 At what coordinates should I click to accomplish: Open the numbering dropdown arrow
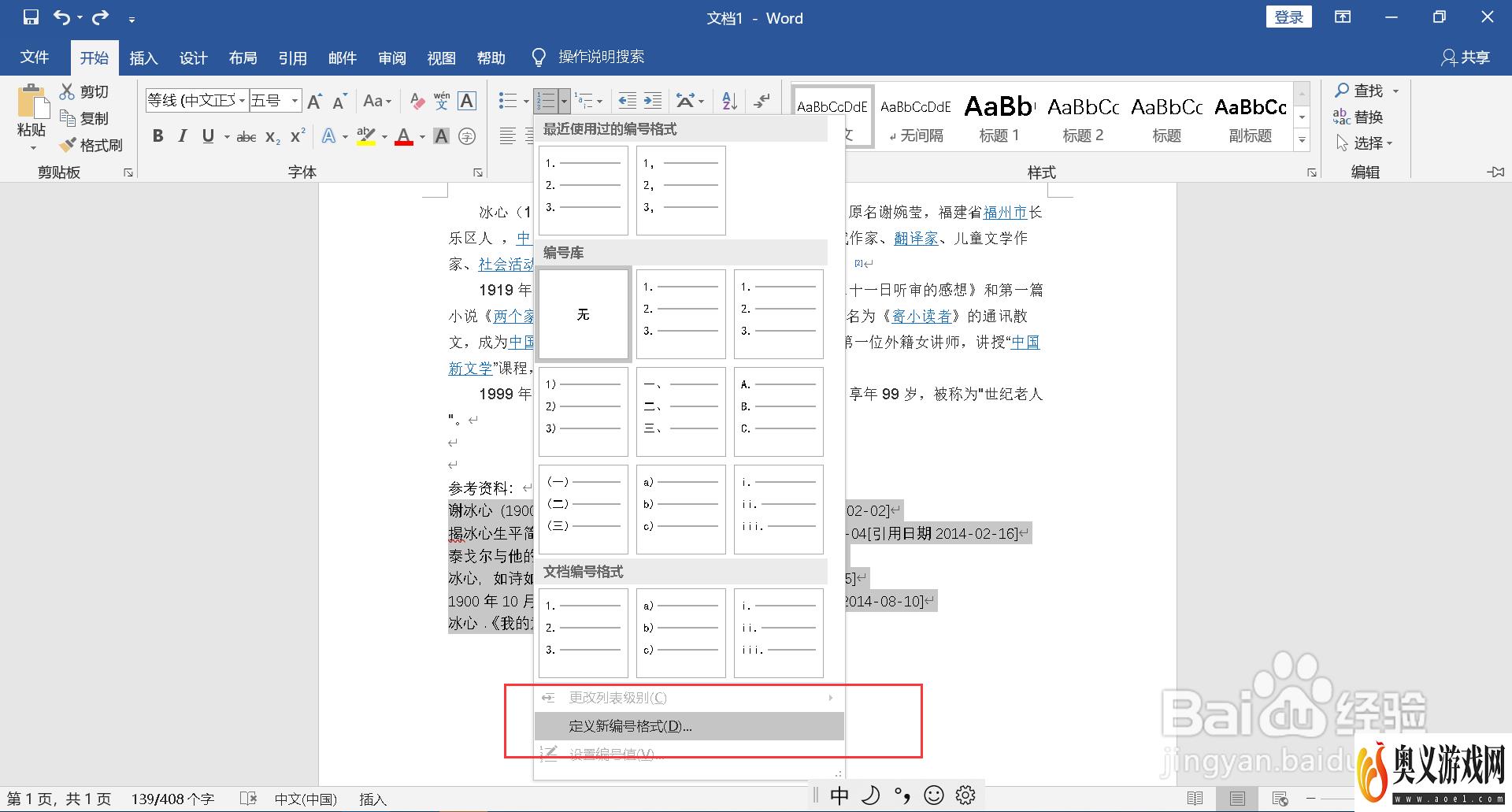564,101
